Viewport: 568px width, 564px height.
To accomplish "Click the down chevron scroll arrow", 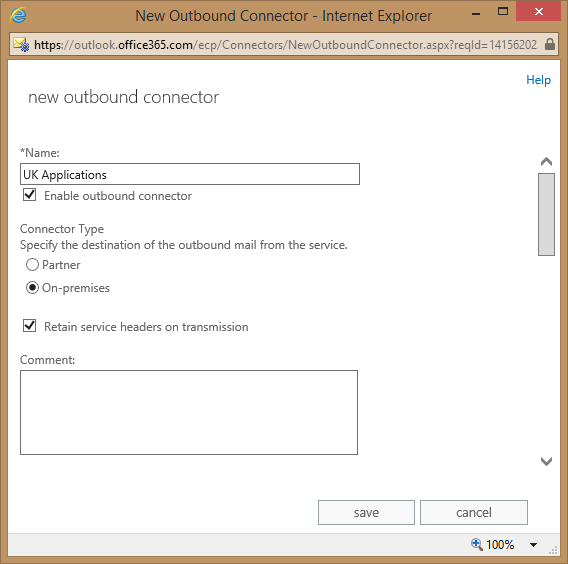I will click(x=546, y=461).
